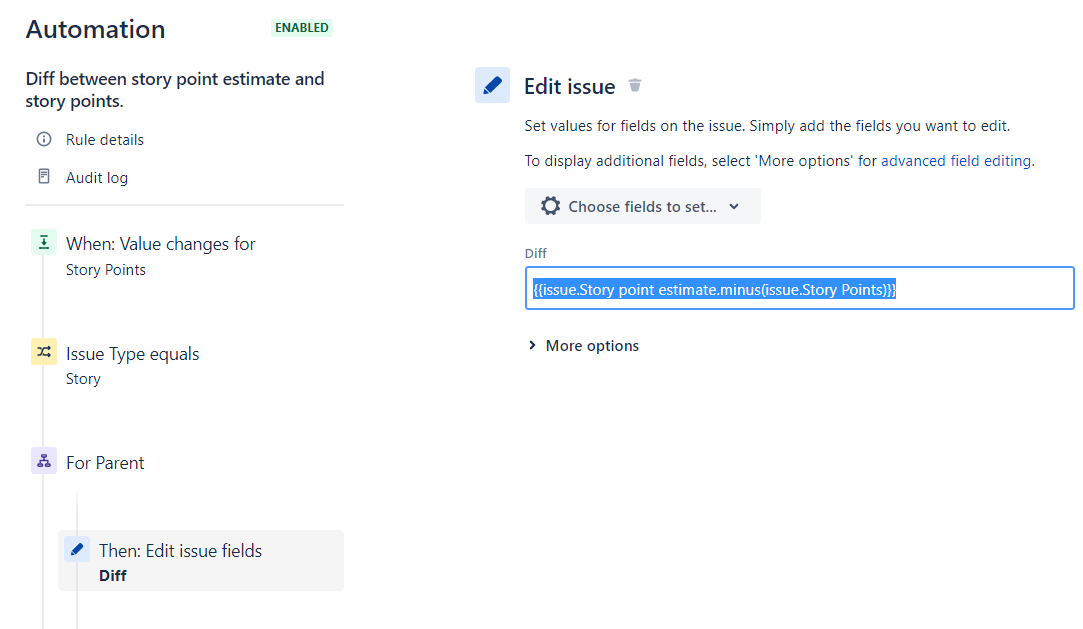Viewport: 1083px width, 629px height.
Task: Click the yellow condition shuffle icon
Action: click(44, 351)
